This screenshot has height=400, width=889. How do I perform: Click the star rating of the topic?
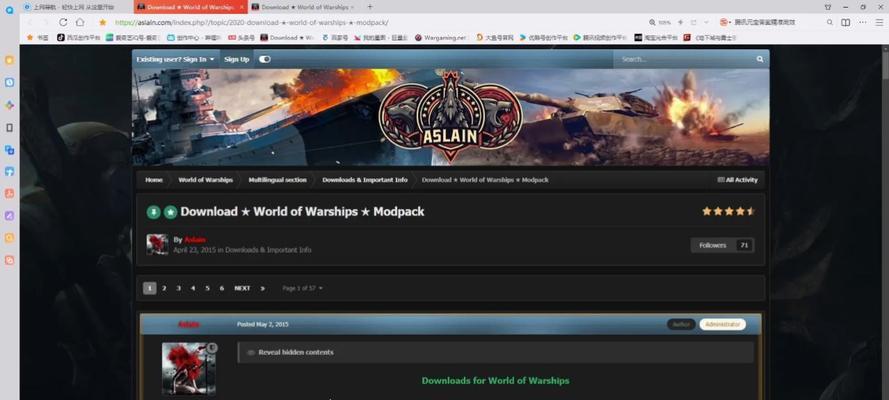pos(729,211)
